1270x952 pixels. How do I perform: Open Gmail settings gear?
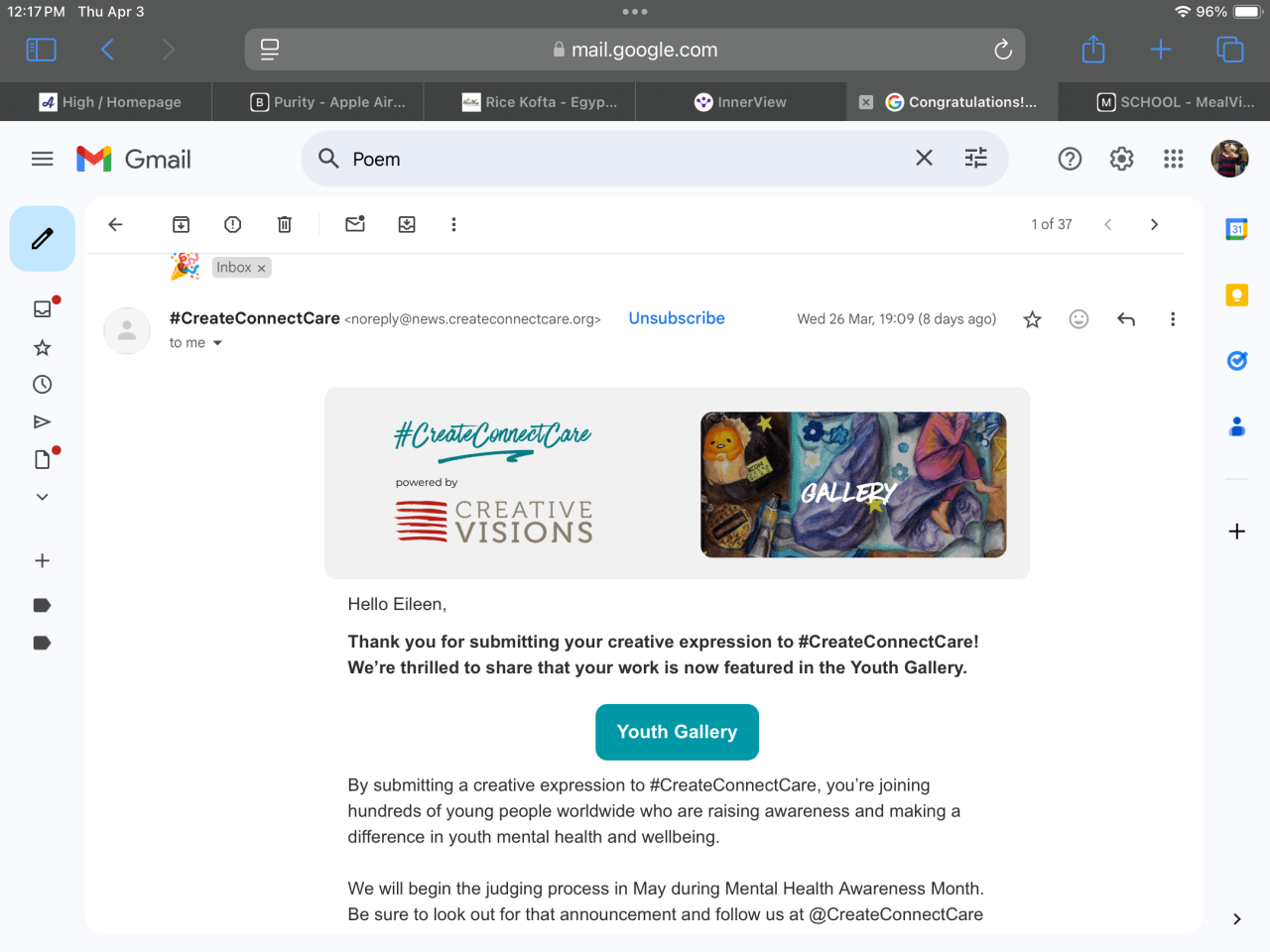pyautogui.click(x=1121, y=159)
